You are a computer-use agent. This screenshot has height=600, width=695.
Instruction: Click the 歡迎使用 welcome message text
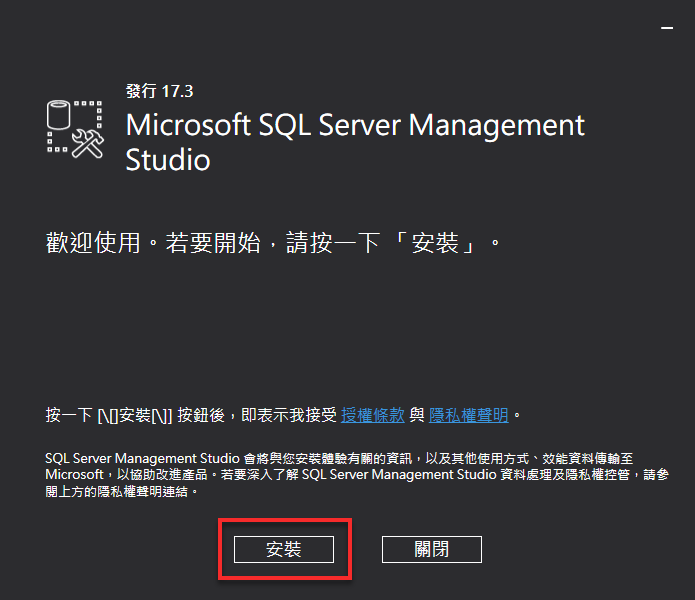[273, 242]
